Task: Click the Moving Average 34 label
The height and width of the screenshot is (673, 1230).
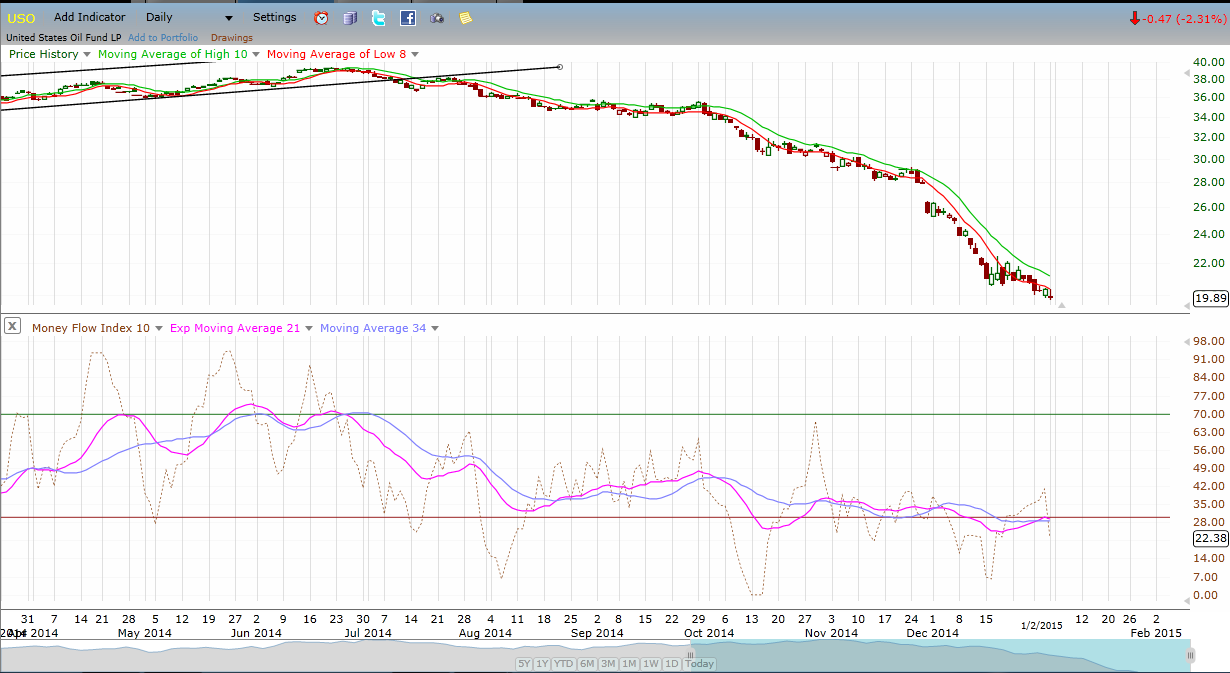Action: tap(372, 328)
